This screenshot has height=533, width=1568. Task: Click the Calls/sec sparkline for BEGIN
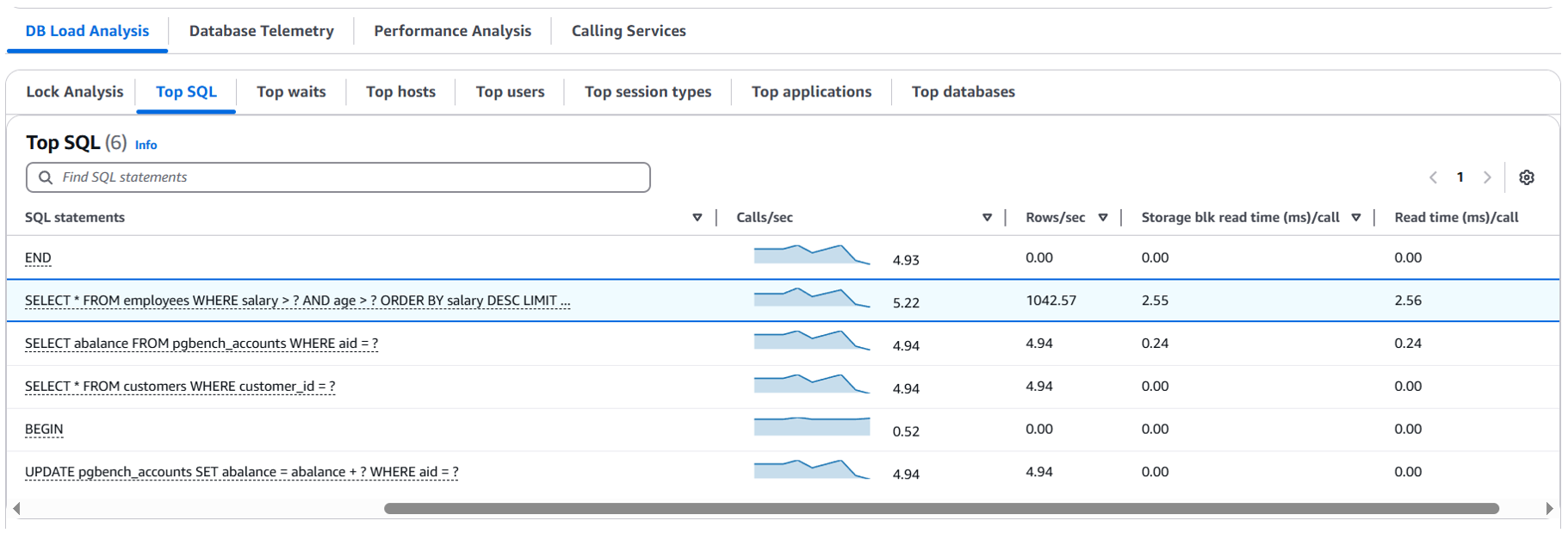[811, 426]
